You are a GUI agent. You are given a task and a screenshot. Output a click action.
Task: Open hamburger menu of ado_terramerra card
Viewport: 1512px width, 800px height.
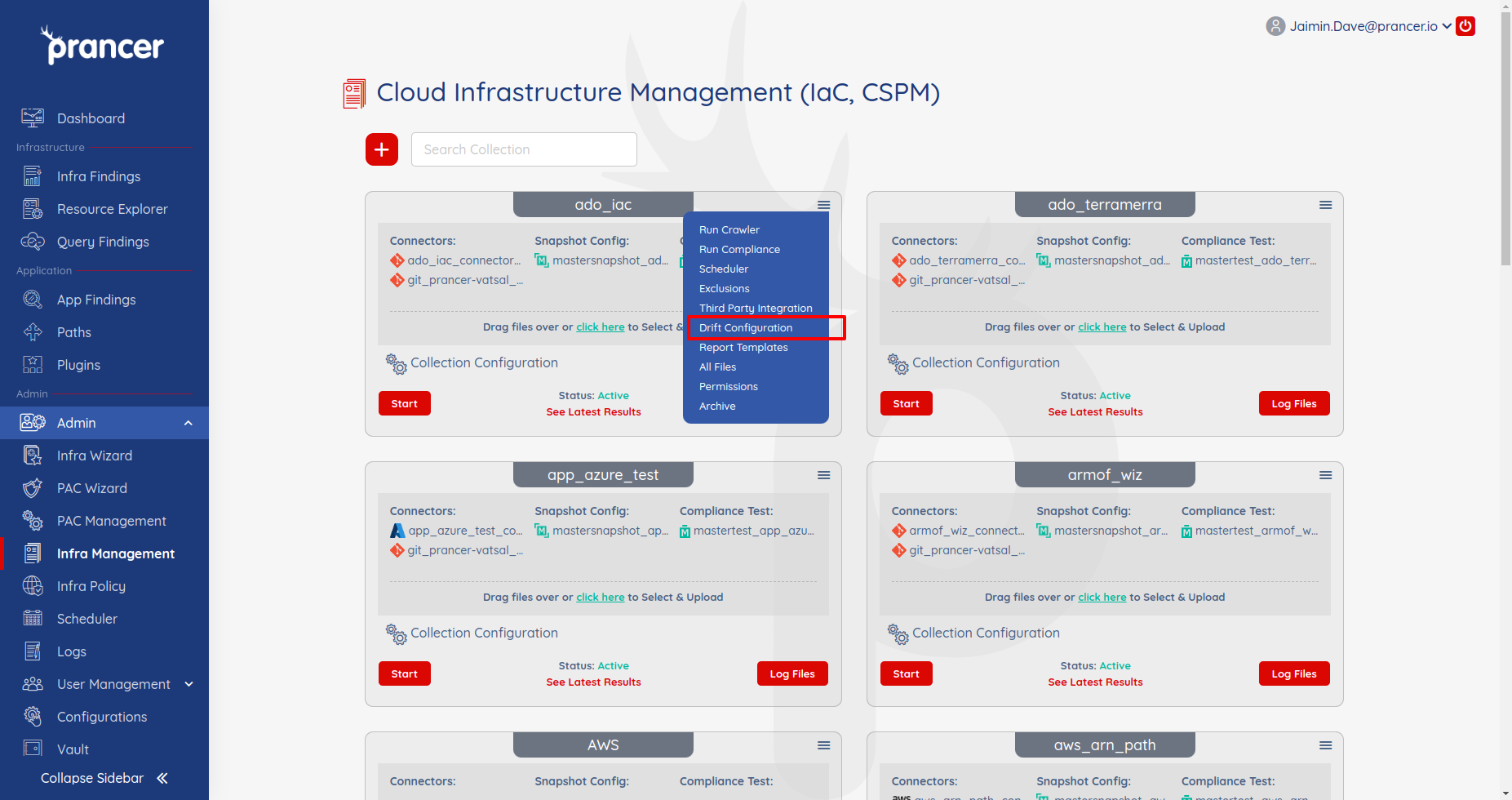pyautogui.click(x=1326, y=205)
